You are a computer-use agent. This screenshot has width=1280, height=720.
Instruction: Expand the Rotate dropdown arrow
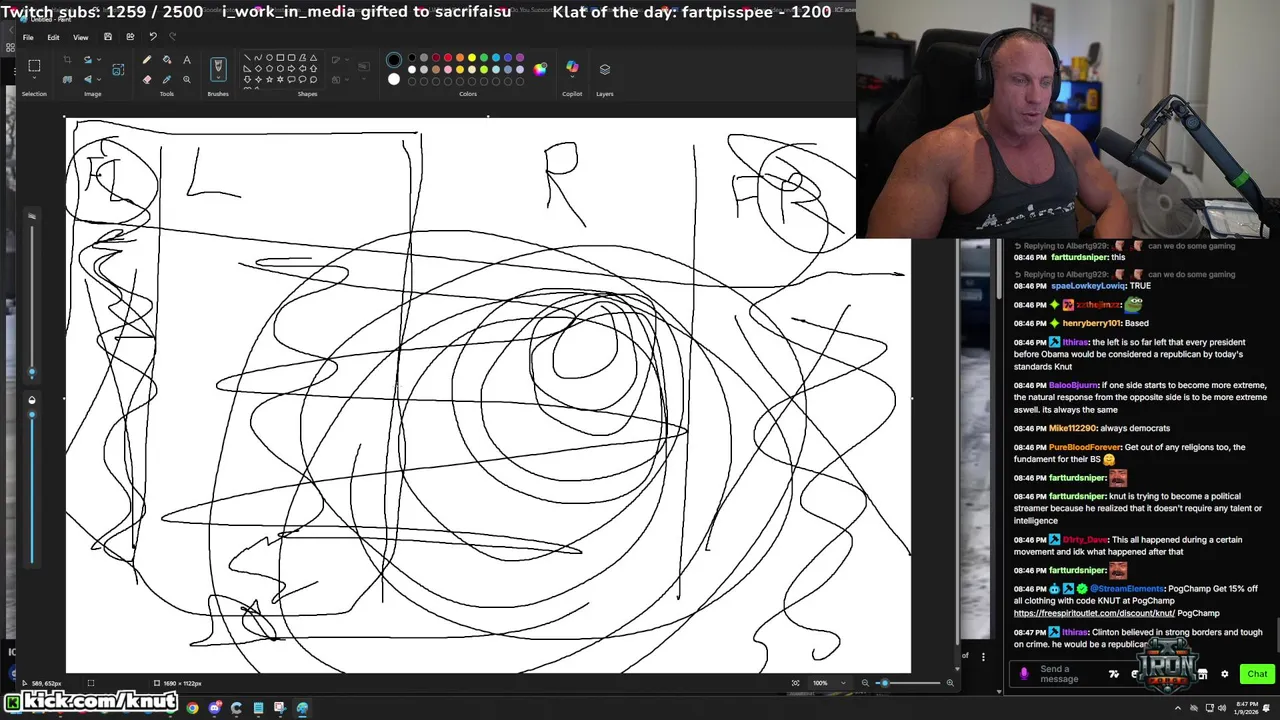pos(99,60)
